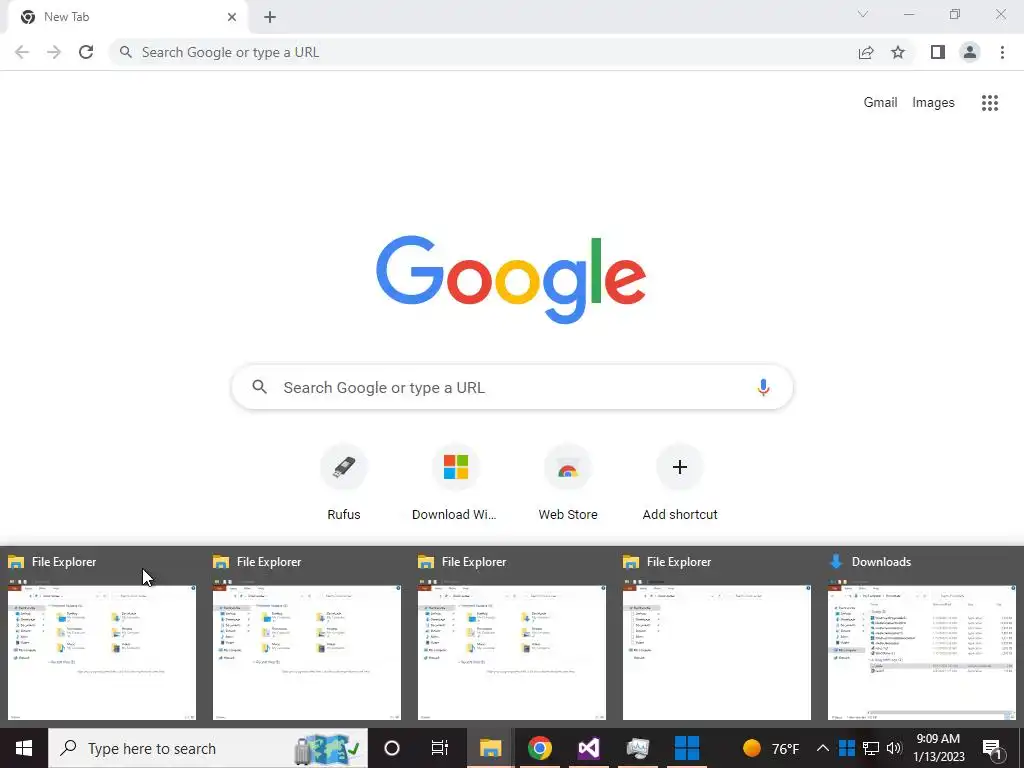
Task: Open the 76°F weather widget
Action: pos(771,748)
